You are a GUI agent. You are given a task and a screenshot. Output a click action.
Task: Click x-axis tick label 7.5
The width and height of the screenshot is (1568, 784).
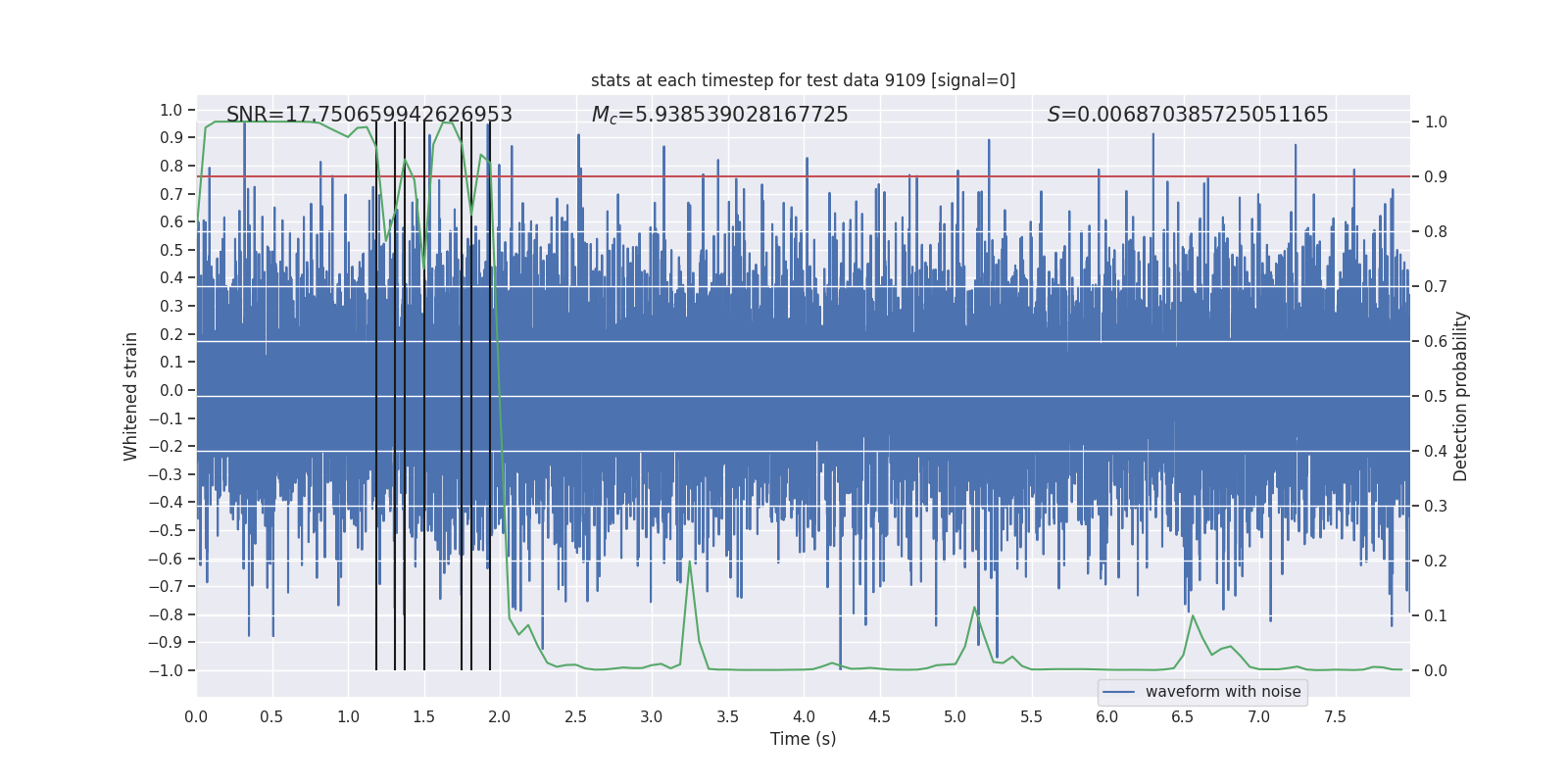(1335, 717)
